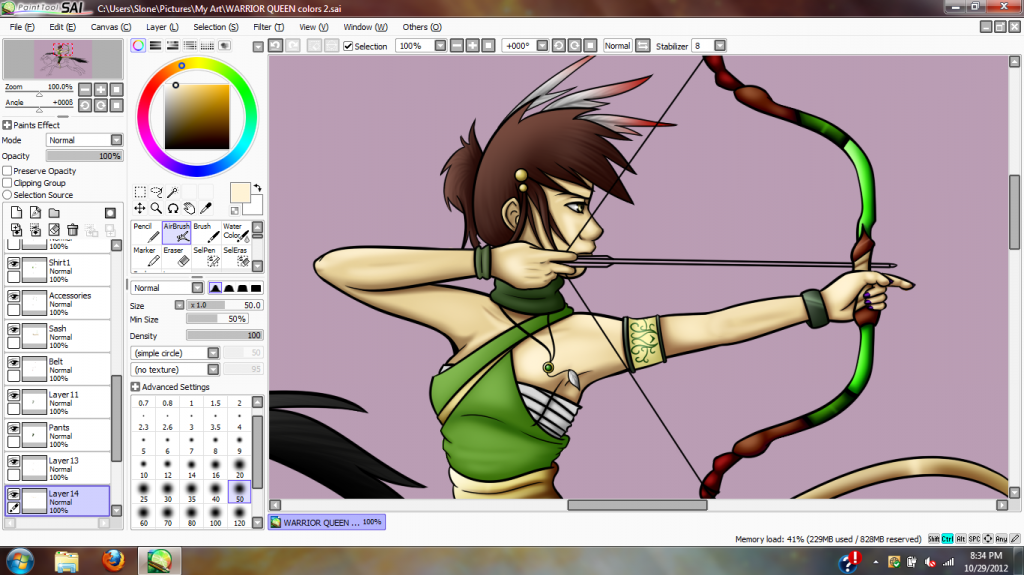Screen dimensions: 1024x575
Task: Swap foreground and background colors
Action: click(257, 188)
